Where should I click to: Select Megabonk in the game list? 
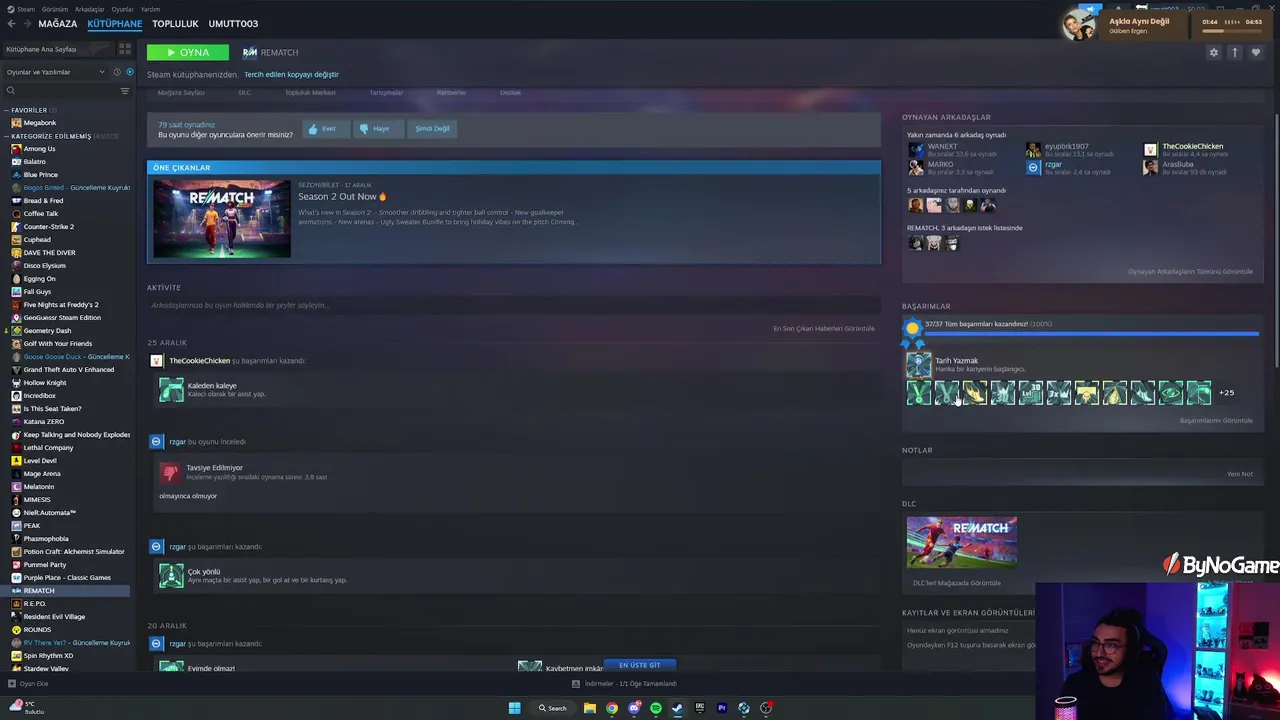point(40,123)
